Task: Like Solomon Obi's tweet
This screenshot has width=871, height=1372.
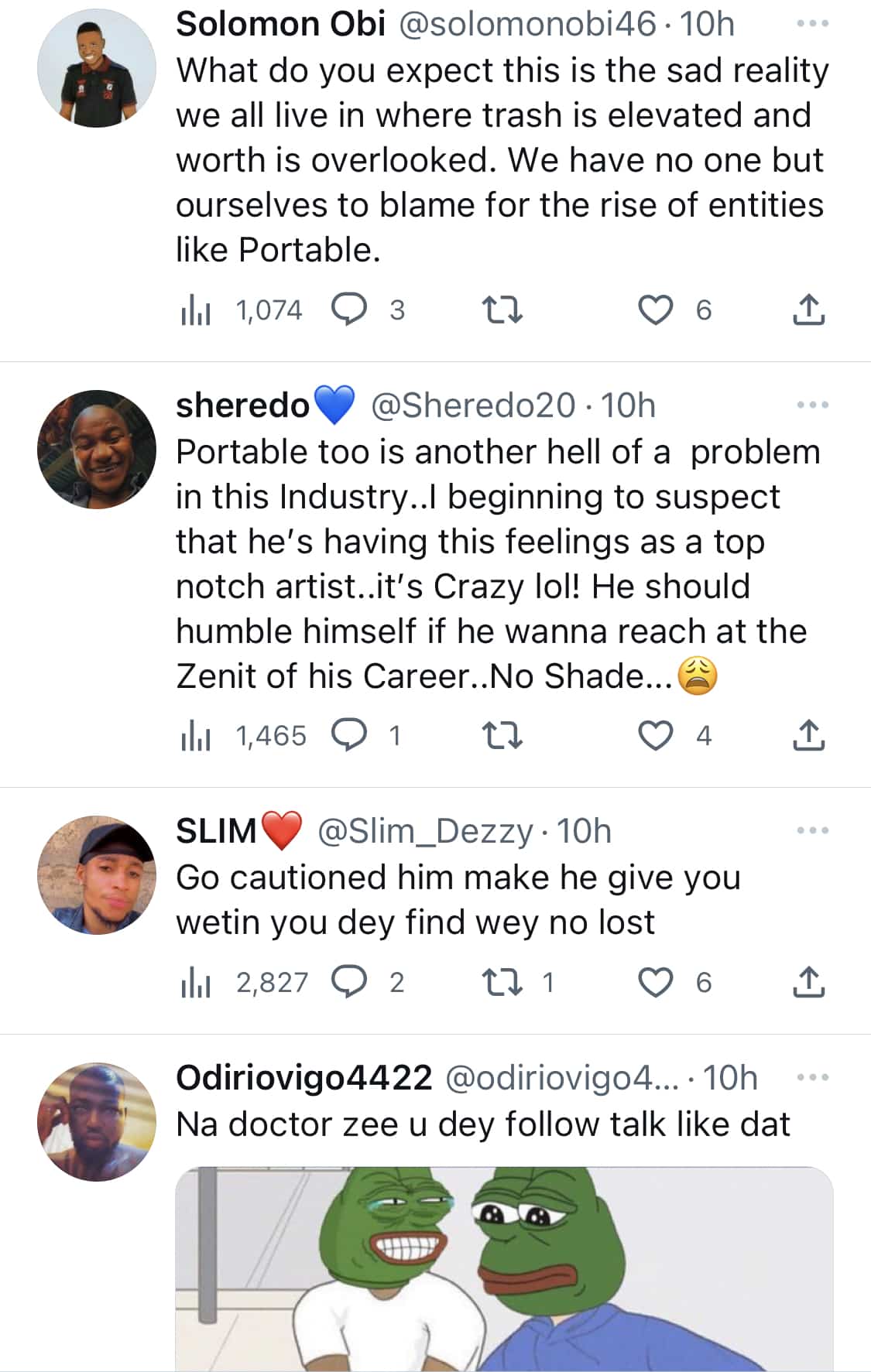Action: 655,310
